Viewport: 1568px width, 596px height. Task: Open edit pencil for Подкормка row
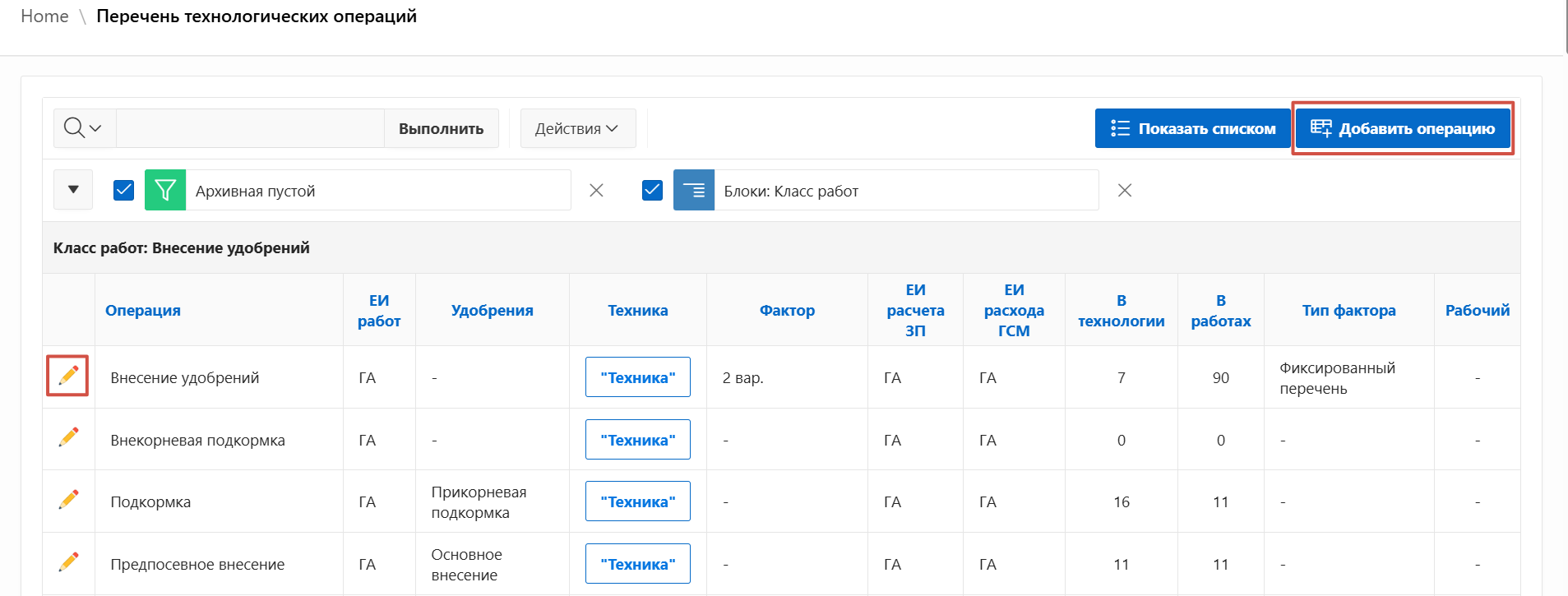68,500
